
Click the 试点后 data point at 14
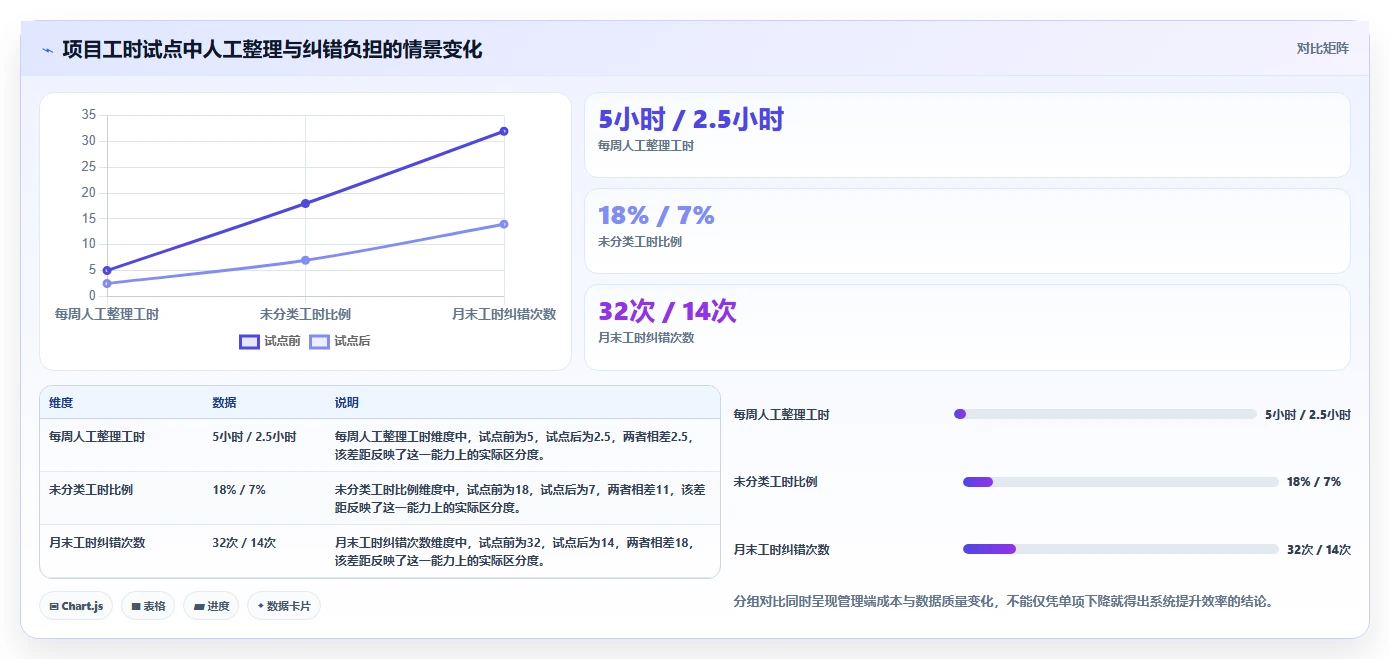(504, 224)
